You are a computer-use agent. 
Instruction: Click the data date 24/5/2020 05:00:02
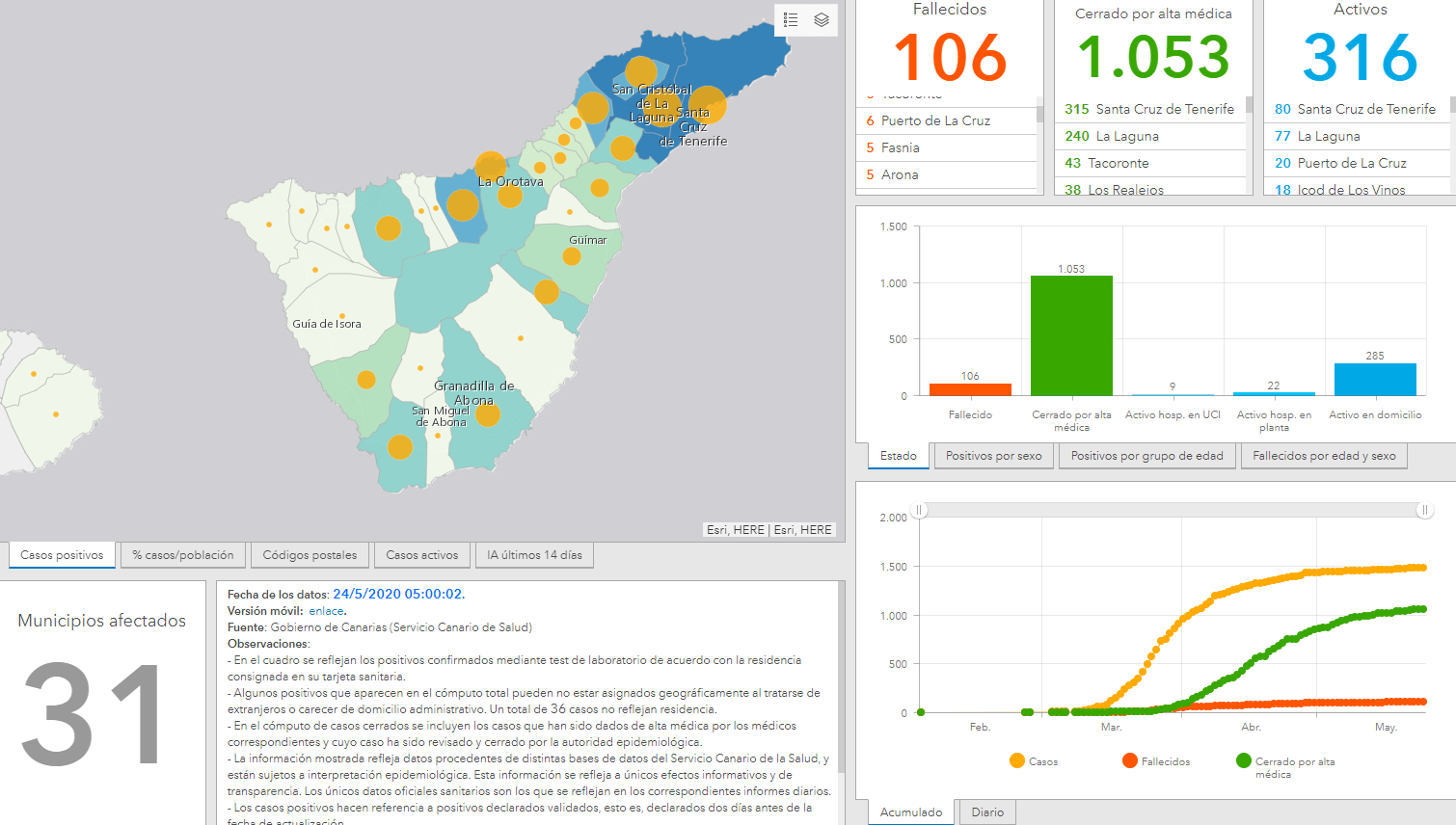pos(398,595)
